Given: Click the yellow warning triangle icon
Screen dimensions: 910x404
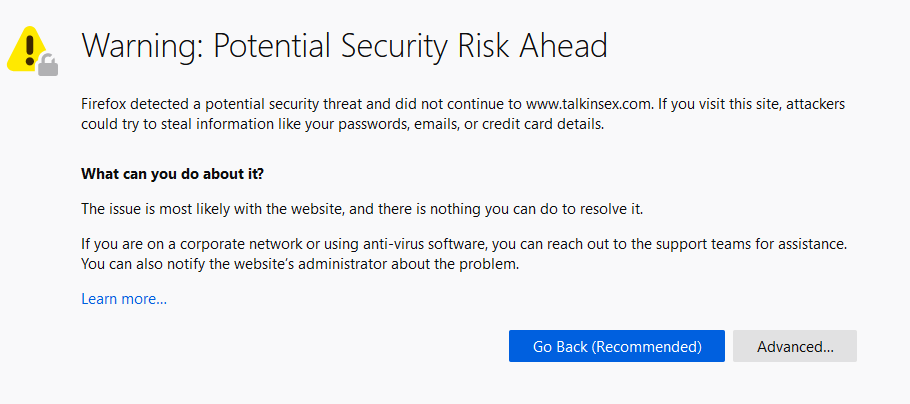Looking at the screenshot, I should (26, 48).
